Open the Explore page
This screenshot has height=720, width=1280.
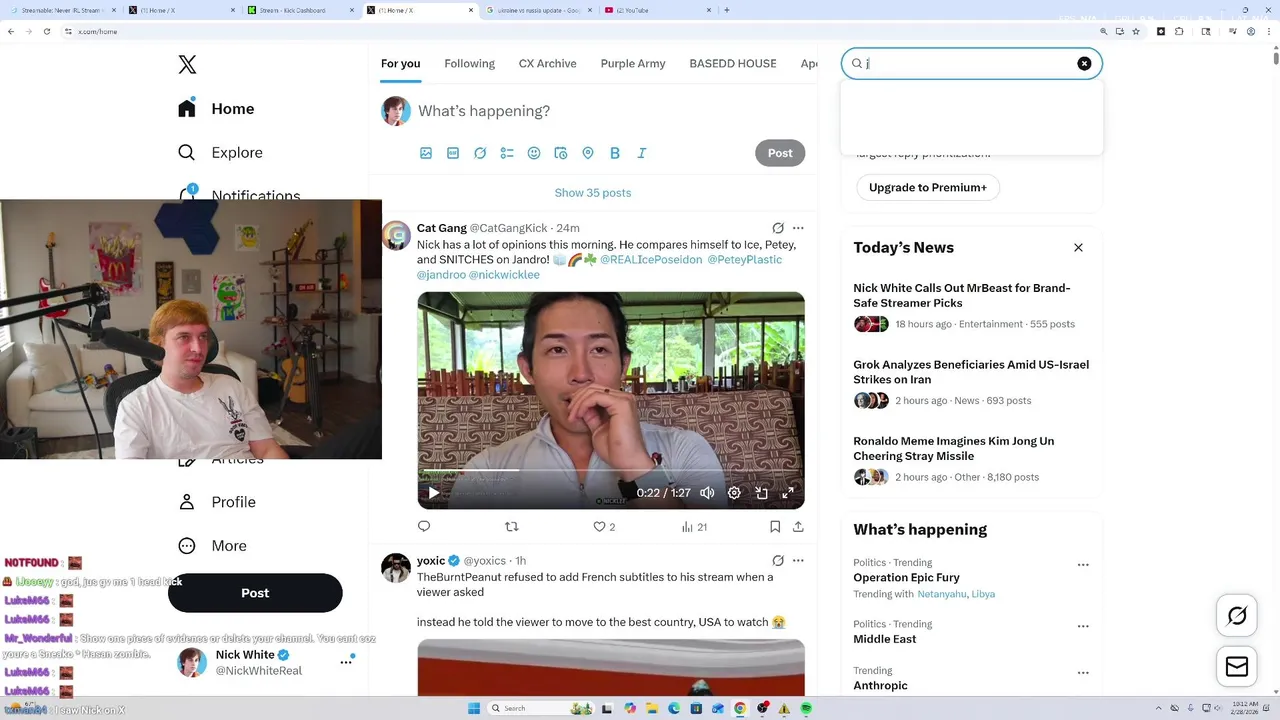pos(220,153)
